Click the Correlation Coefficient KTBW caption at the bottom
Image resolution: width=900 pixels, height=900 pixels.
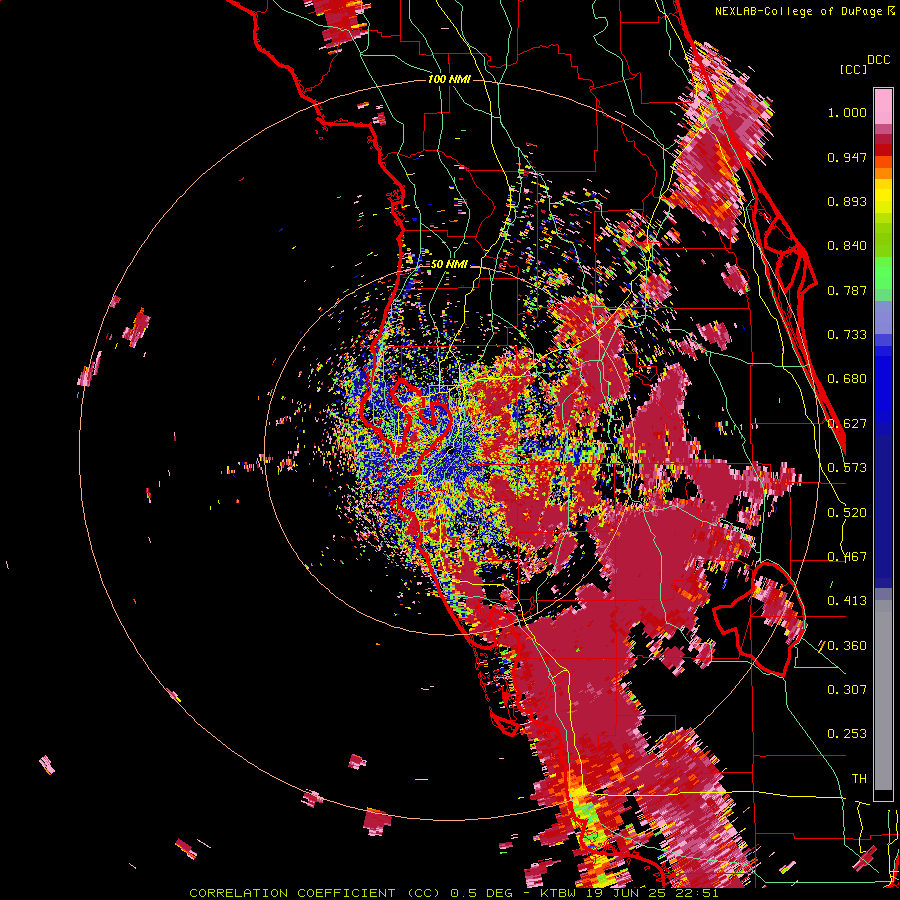(453, 893)
